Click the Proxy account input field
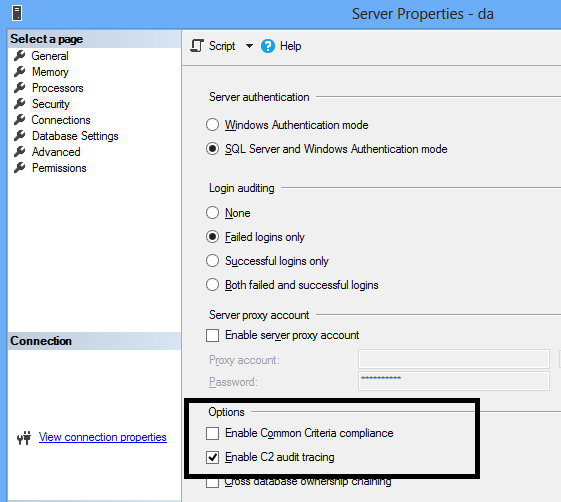This screenshot has height=502, width=561. coord(454,359)
